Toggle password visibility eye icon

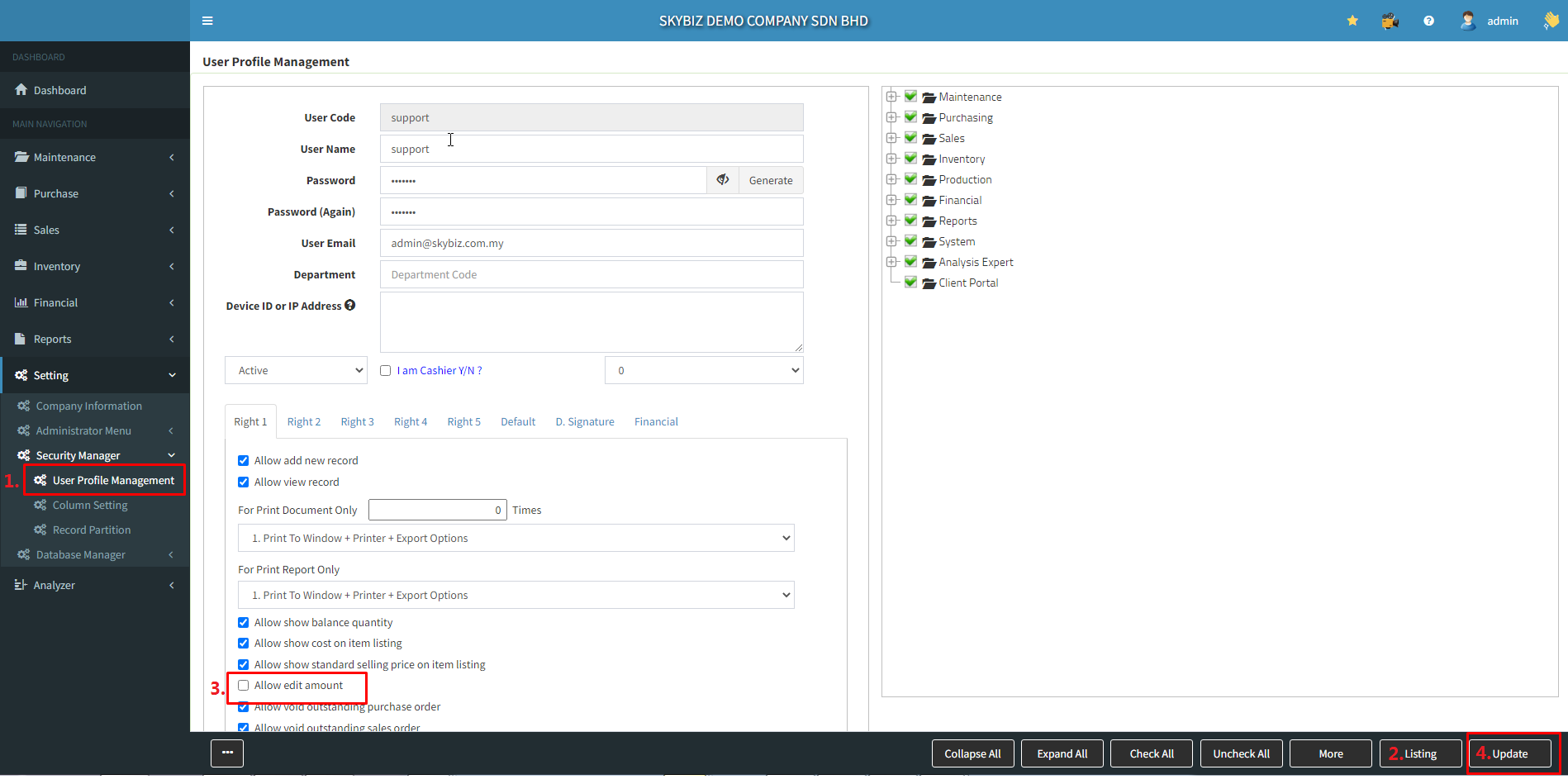click(x=723, y=180)
